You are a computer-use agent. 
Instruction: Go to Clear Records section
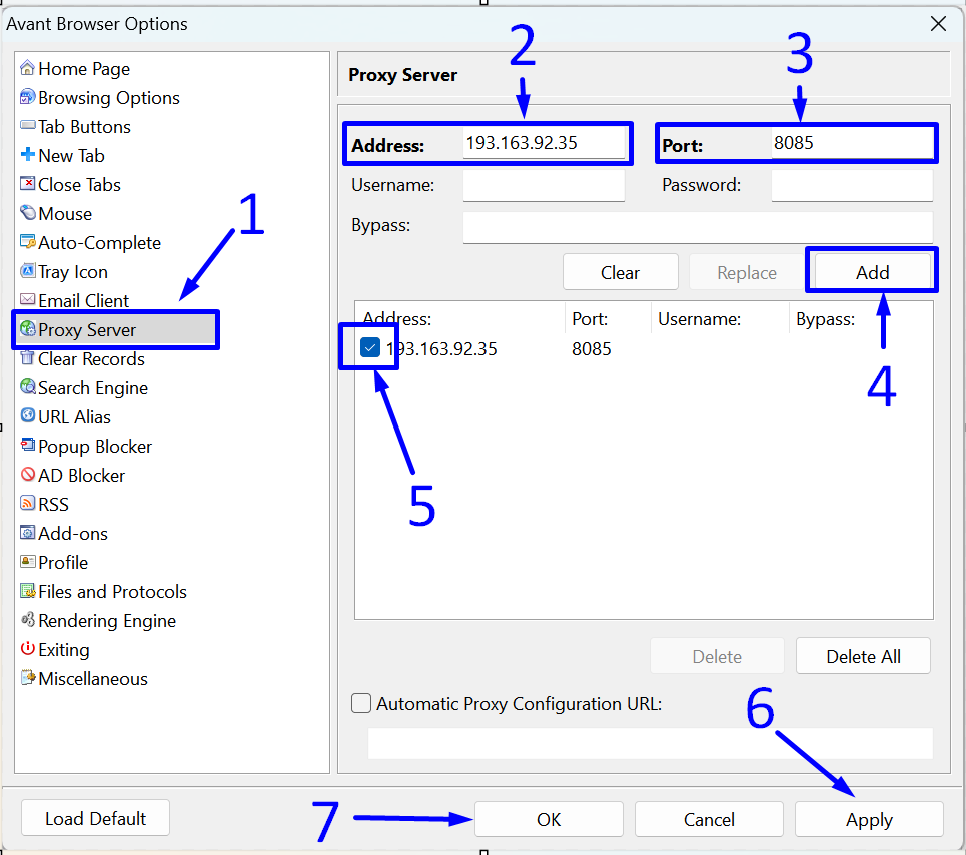91,359
